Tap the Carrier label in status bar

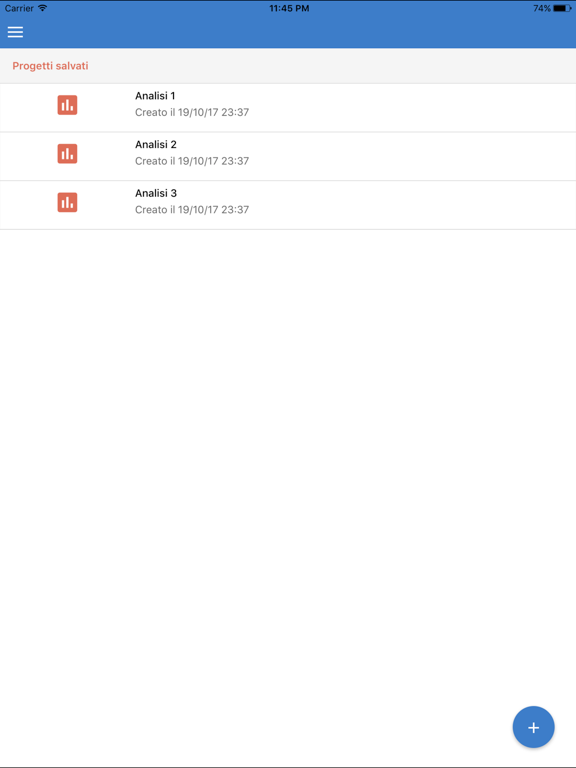[x=19, y=8]
